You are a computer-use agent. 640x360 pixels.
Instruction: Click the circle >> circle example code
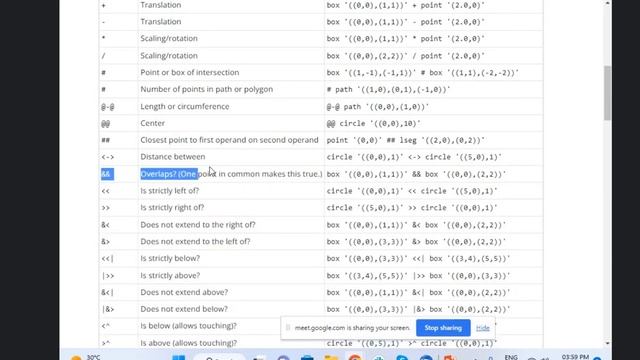(x=412, y=208)
